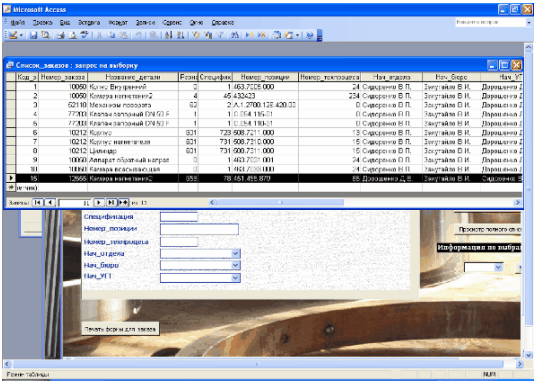This screenshot has width=536, height=383.
Task: Sort descending using the Z-A icon
Action: click(x=180, y=35)
